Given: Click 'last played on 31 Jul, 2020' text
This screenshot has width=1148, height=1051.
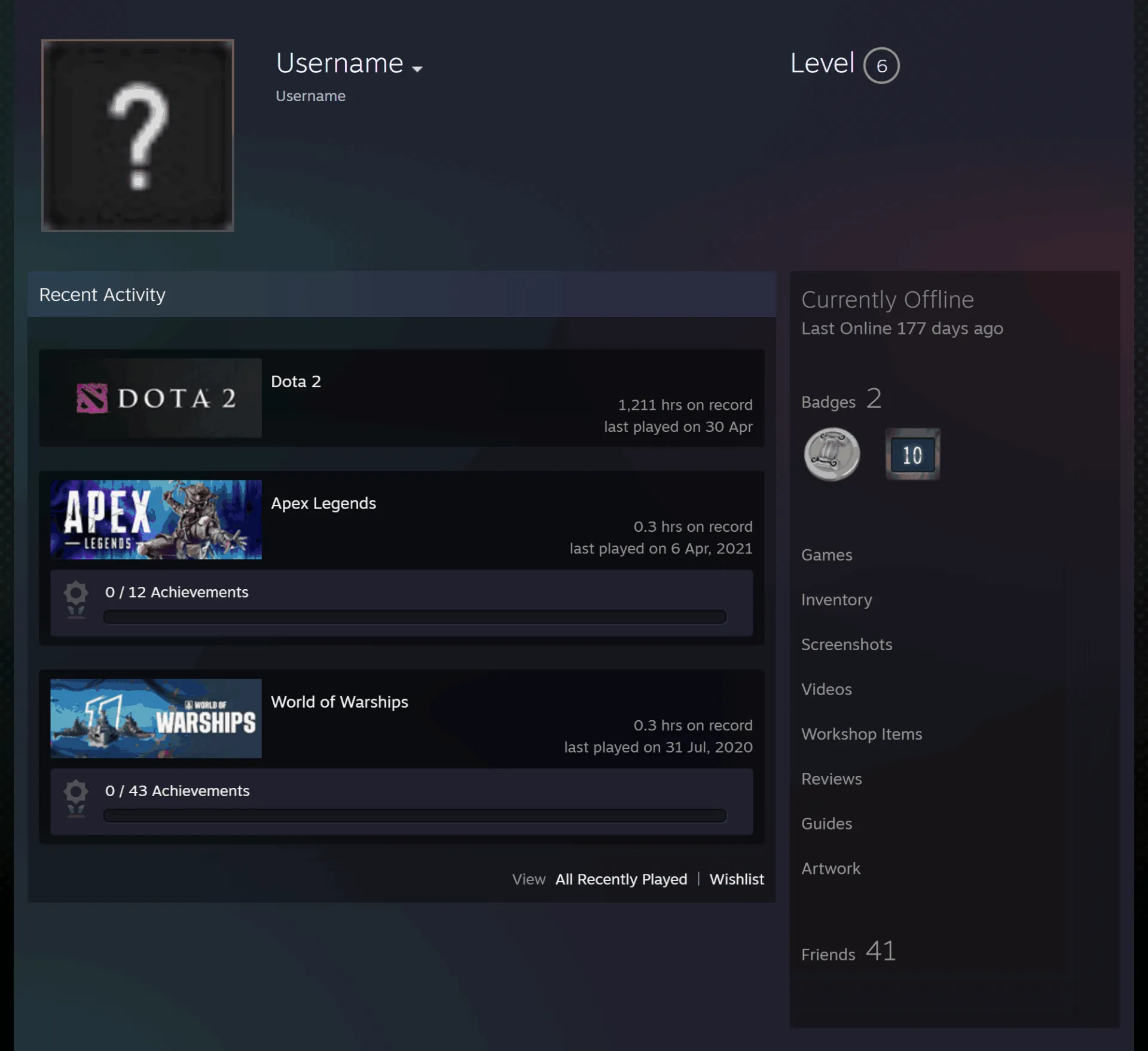Looking at the screenshot, I should [658, 747].
